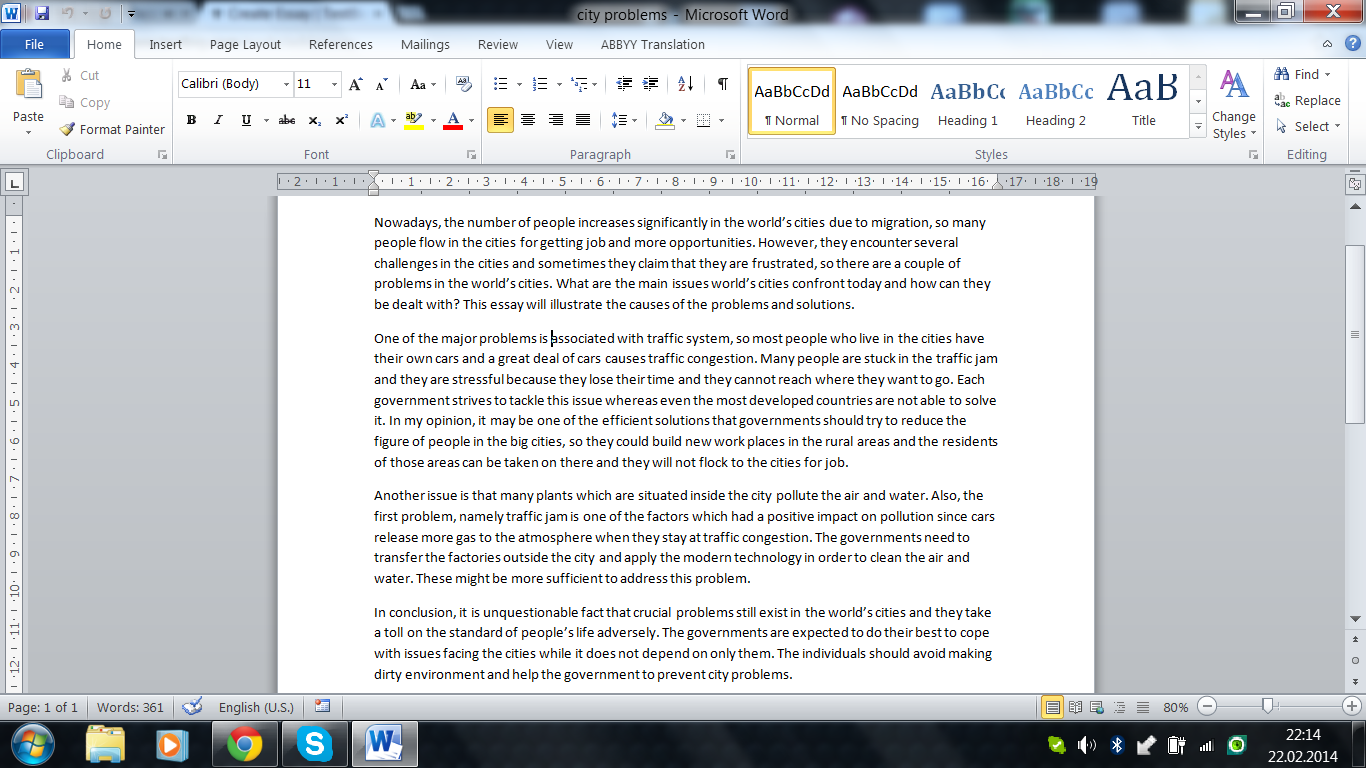
Task: Sort the selected text alphabetically
Action: 686,84
